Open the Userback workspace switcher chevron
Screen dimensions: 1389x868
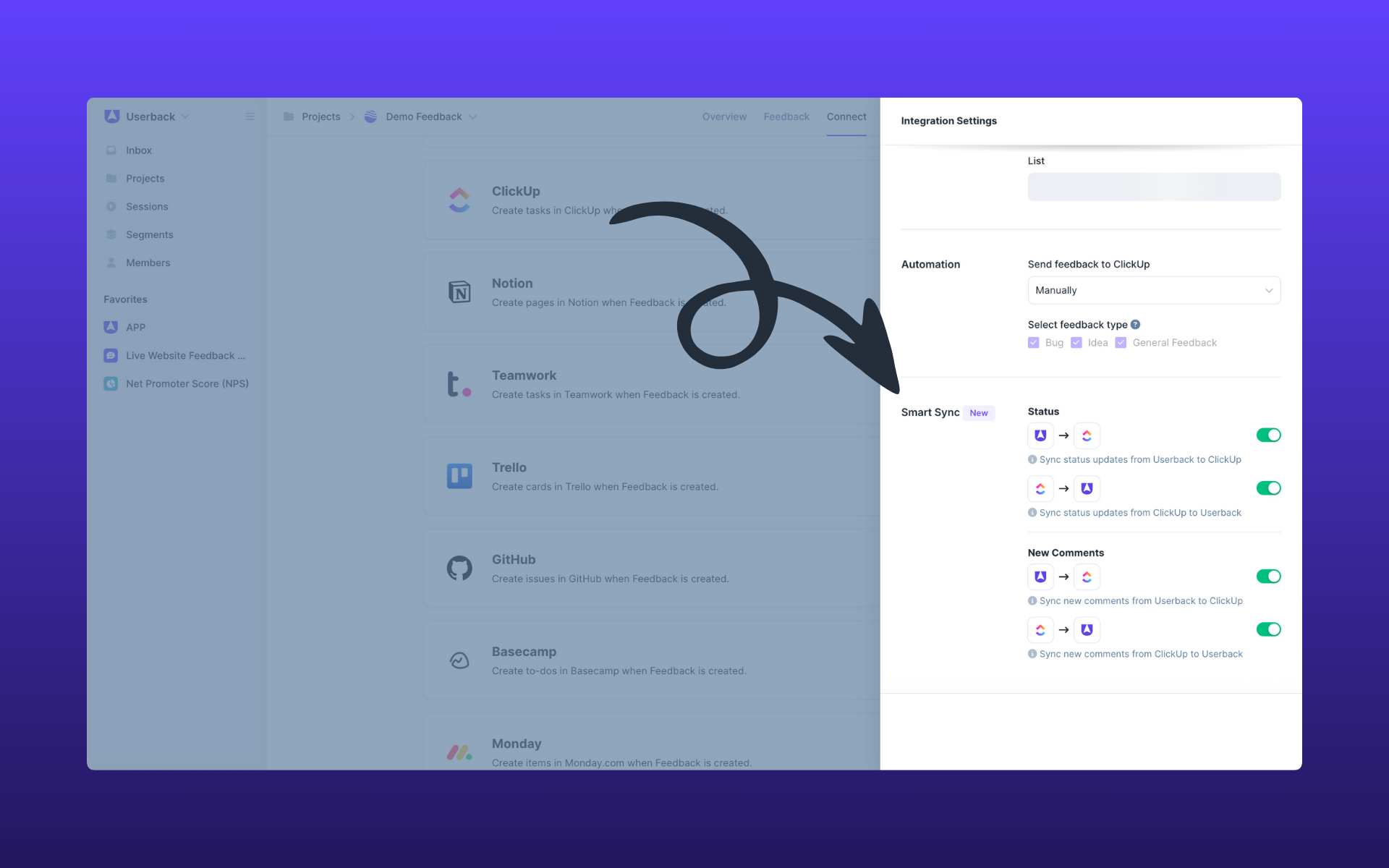point(185,116)
